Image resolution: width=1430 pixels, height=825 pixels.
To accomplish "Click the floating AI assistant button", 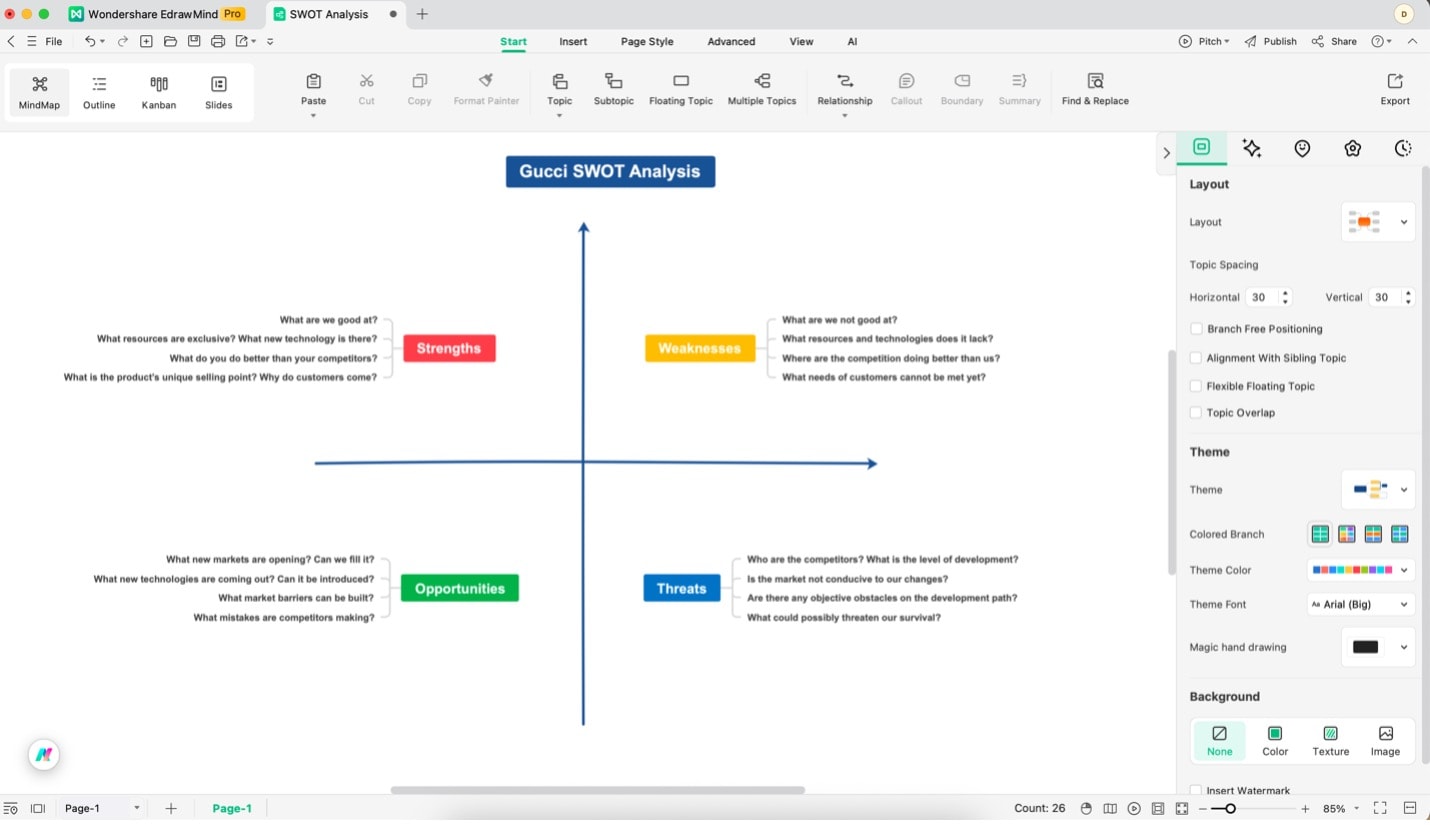I will 43,755.
